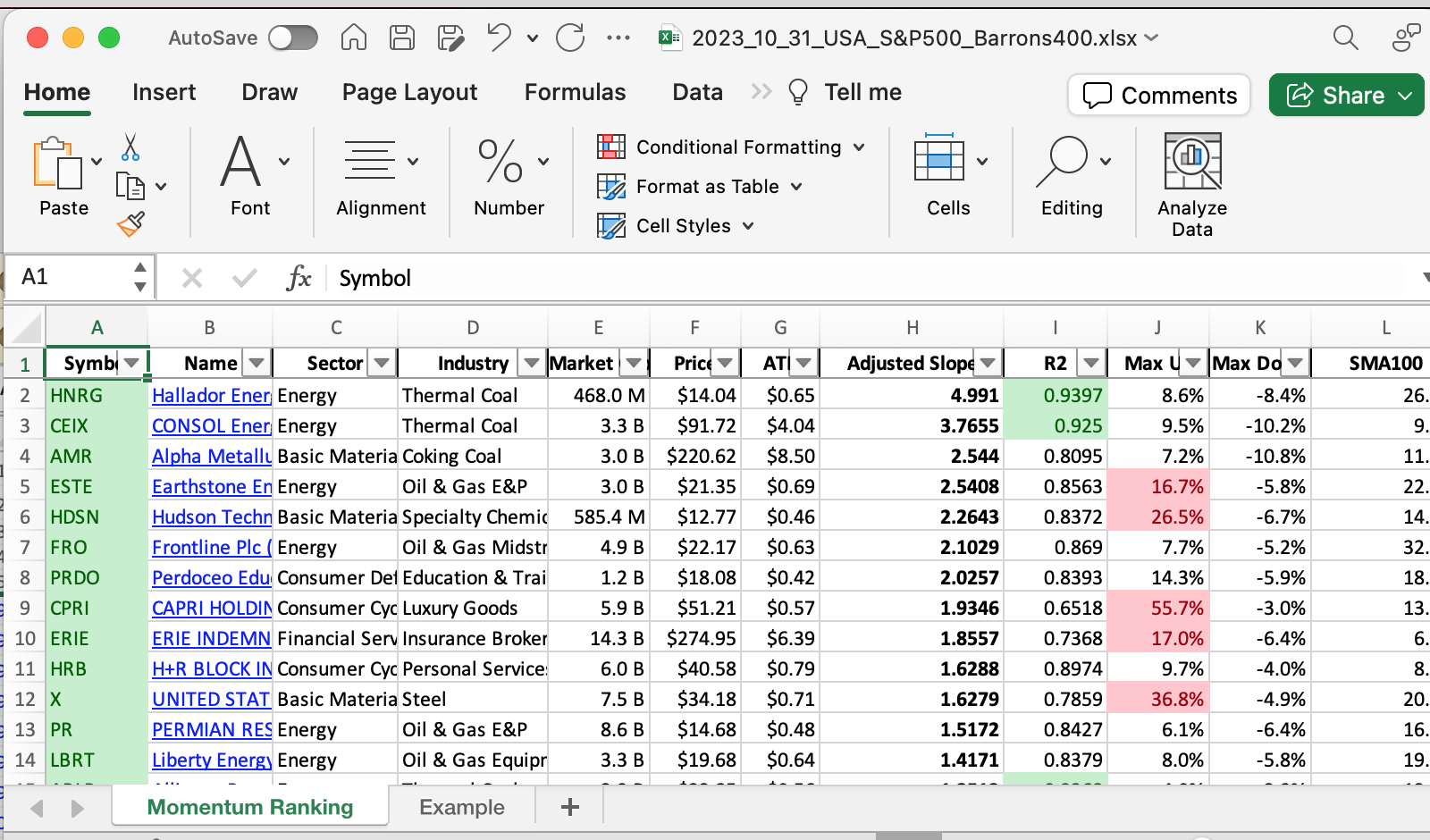The width and height of the screenshot is (1430, 840).
Task: Select the Cut scissors icon
Action: click(130, 147)
